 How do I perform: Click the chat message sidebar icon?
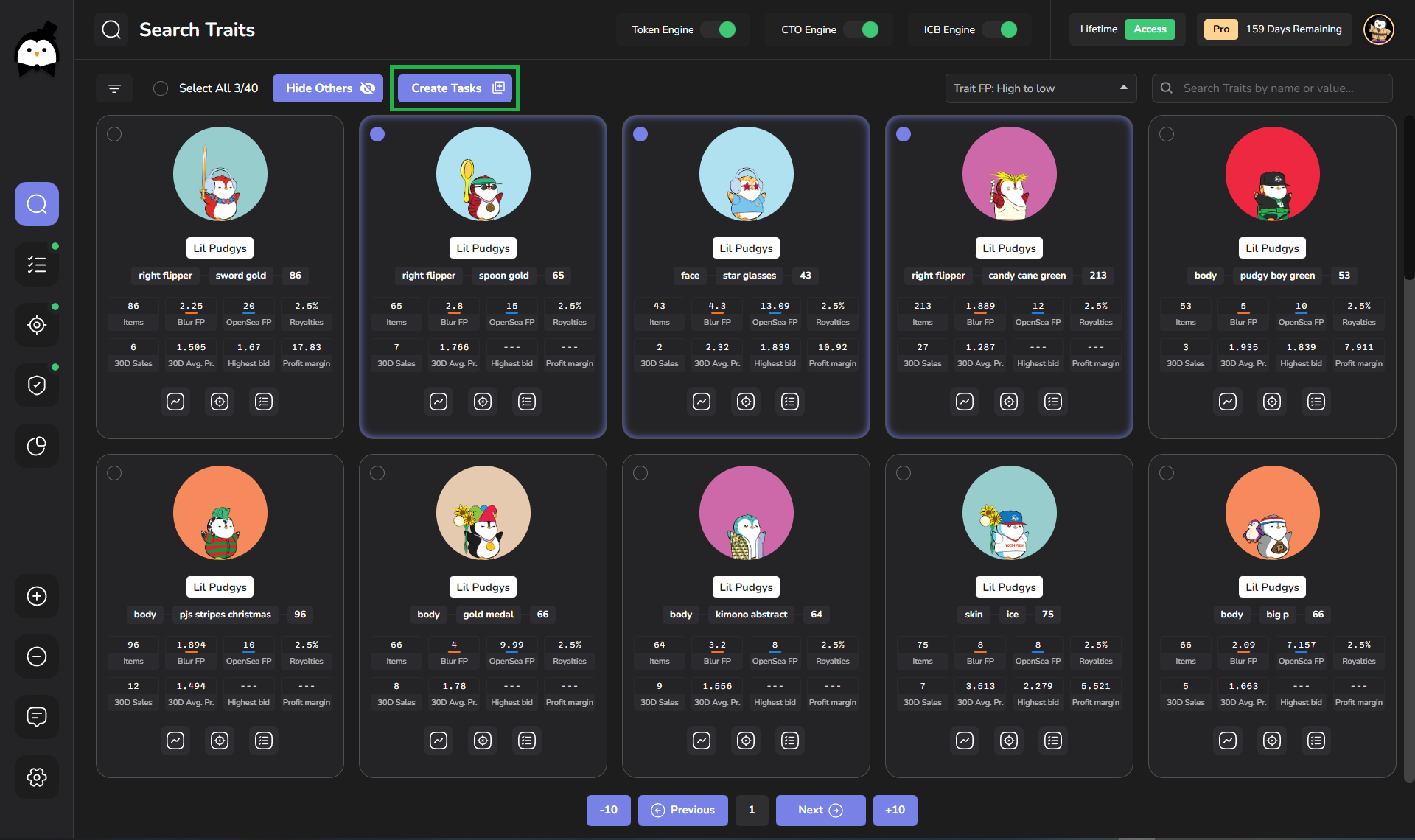click(37, 716)
